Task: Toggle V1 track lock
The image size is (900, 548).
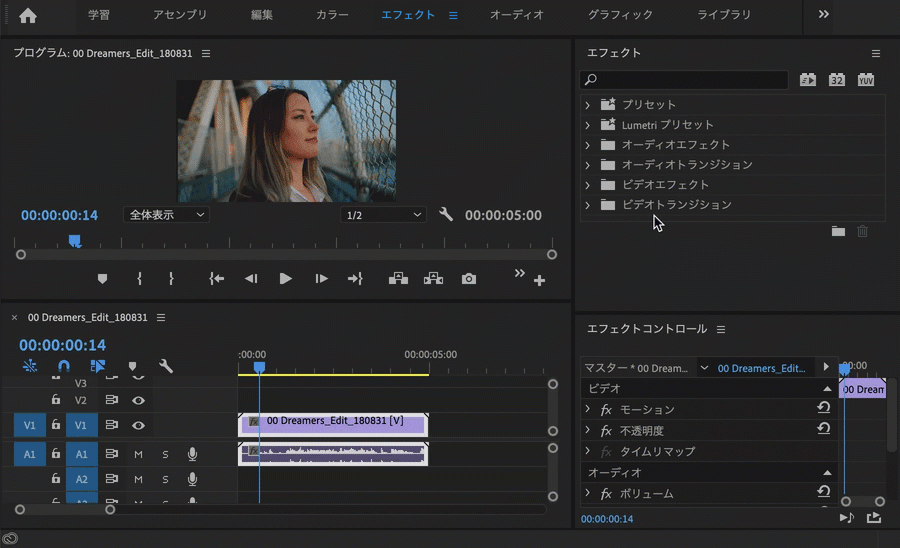Action: (x=56, y=425)
